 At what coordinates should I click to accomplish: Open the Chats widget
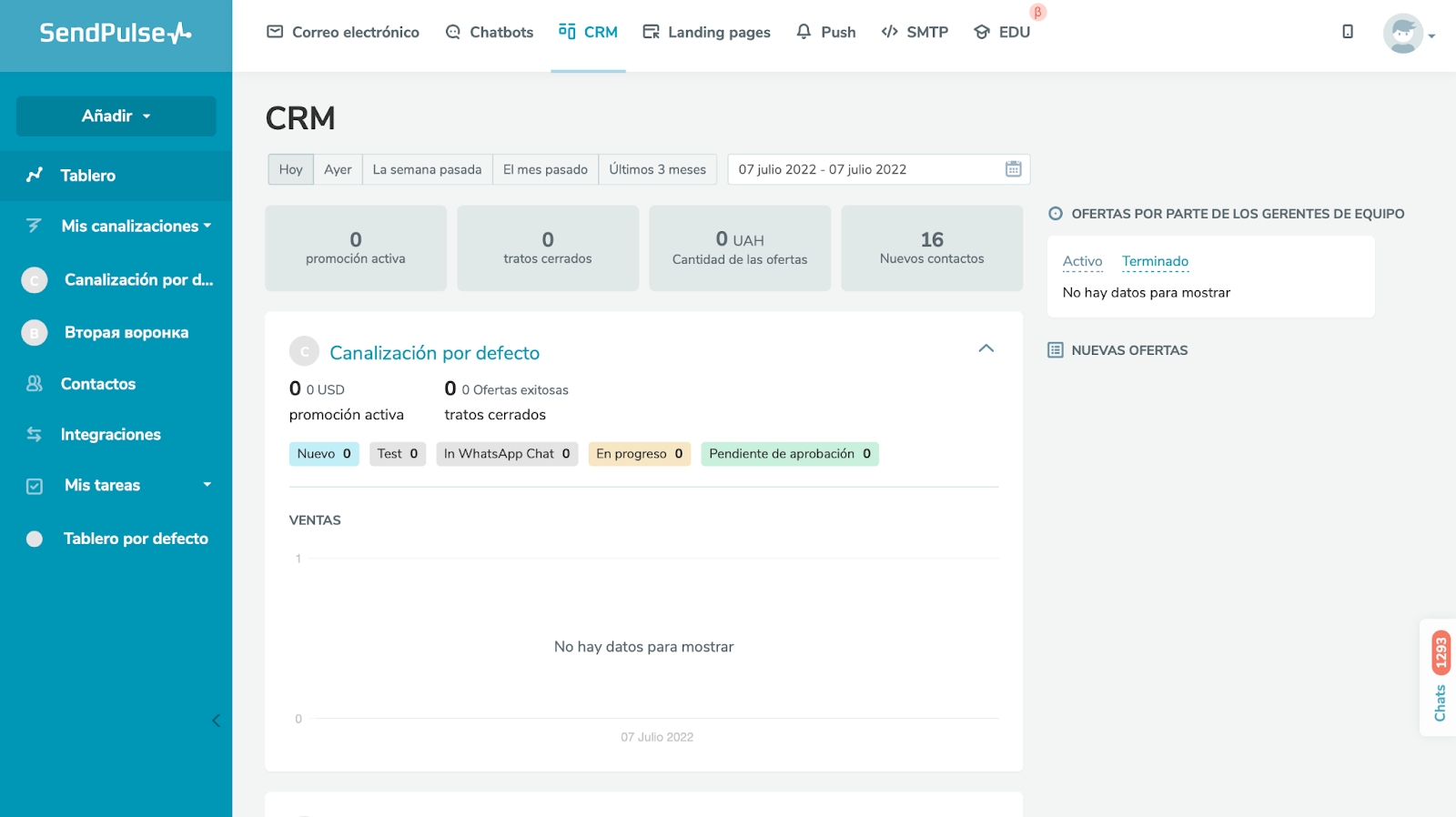(x=1439, y=678)
